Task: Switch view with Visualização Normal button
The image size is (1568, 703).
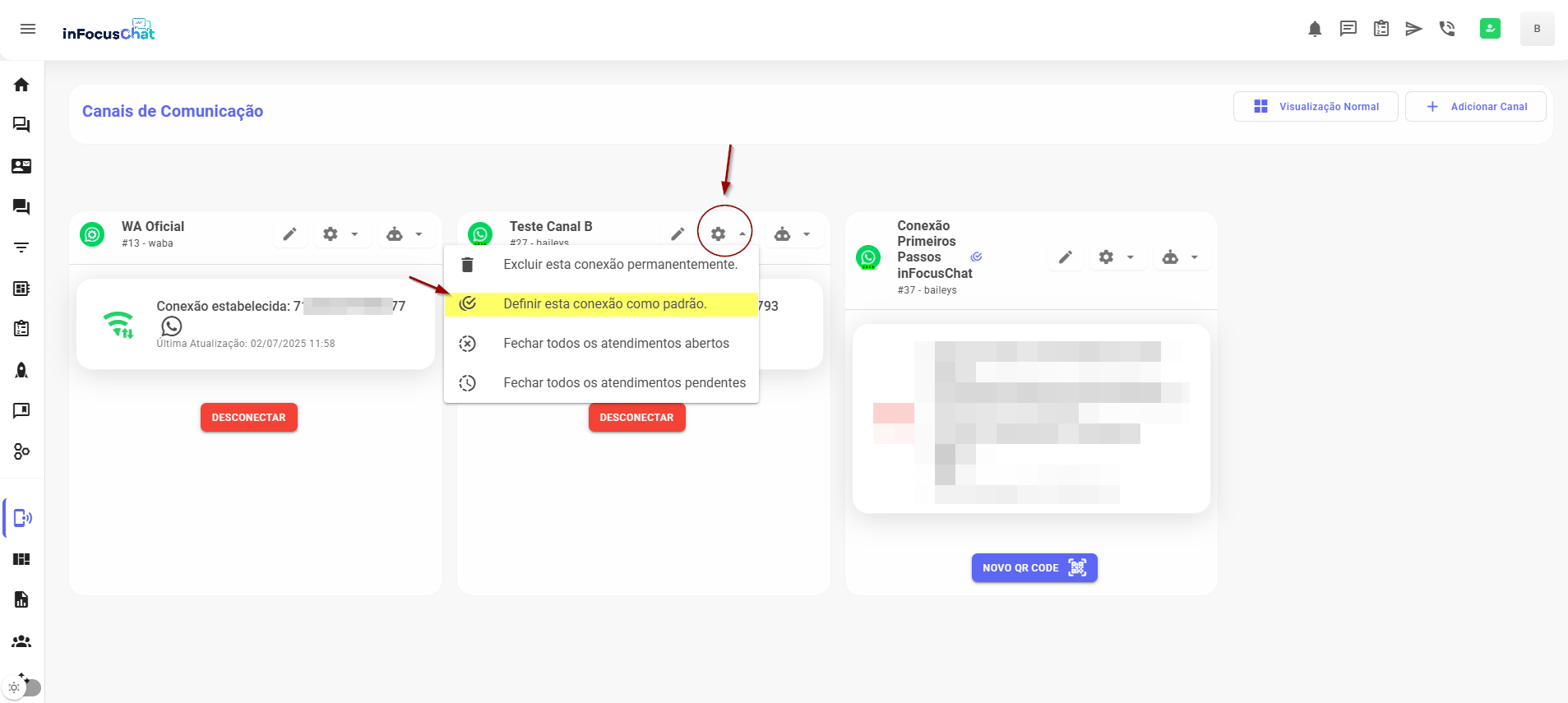Action: pos(1315,107)
